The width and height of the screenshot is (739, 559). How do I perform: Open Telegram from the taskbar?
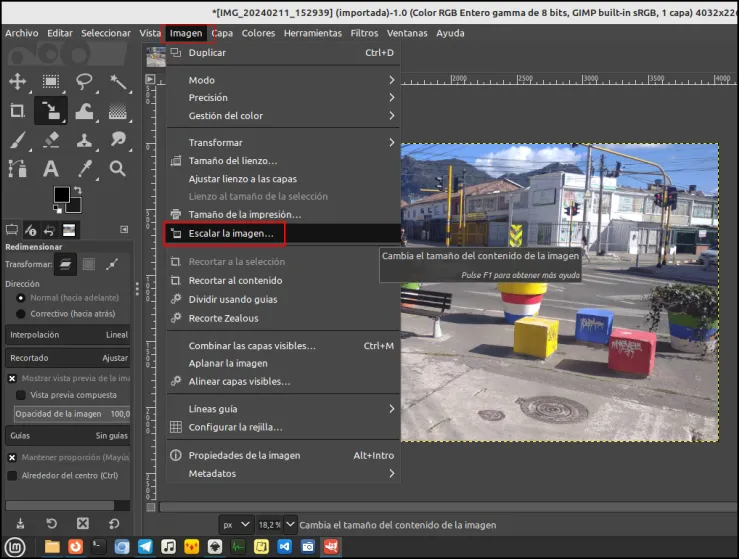(x=145, y=547)
